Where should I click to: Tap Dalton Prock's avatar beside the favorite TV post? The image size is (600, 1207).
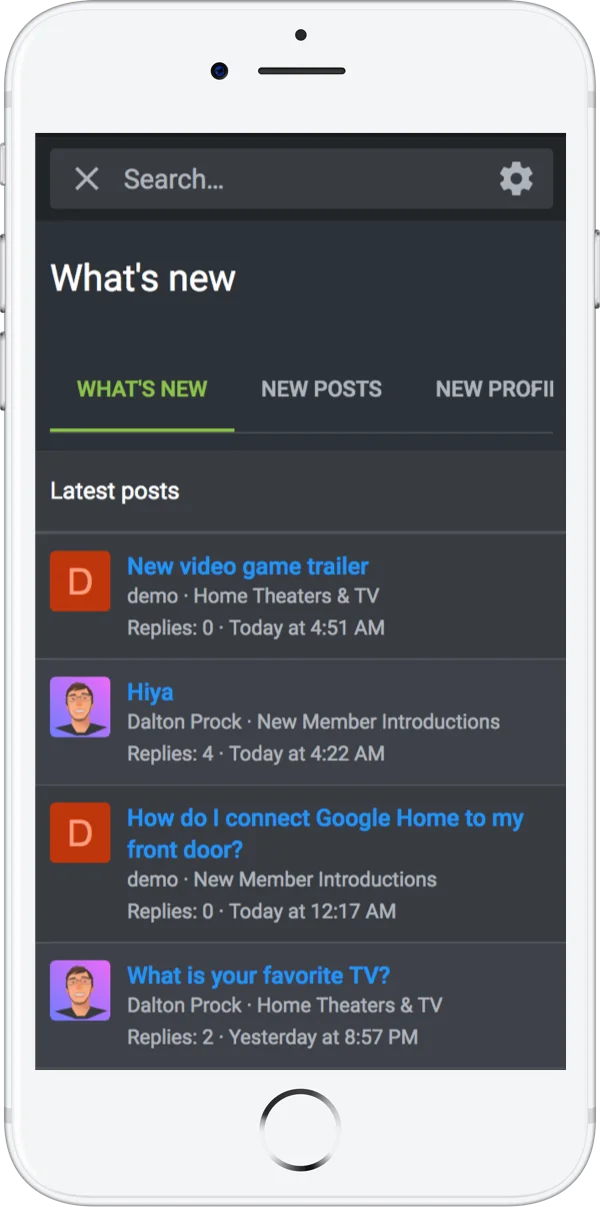[80, 991]
